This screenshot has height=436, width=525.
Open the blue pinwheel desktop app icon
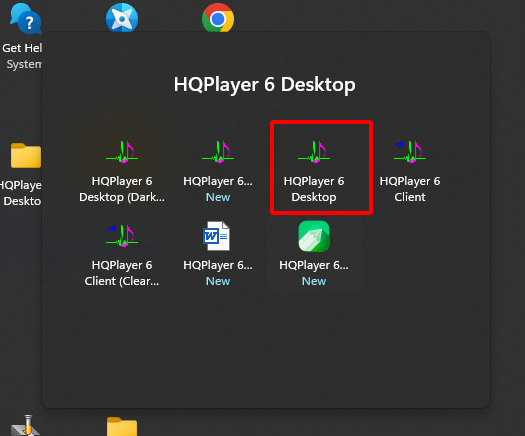pyautogui.click(x=122, y=17)
